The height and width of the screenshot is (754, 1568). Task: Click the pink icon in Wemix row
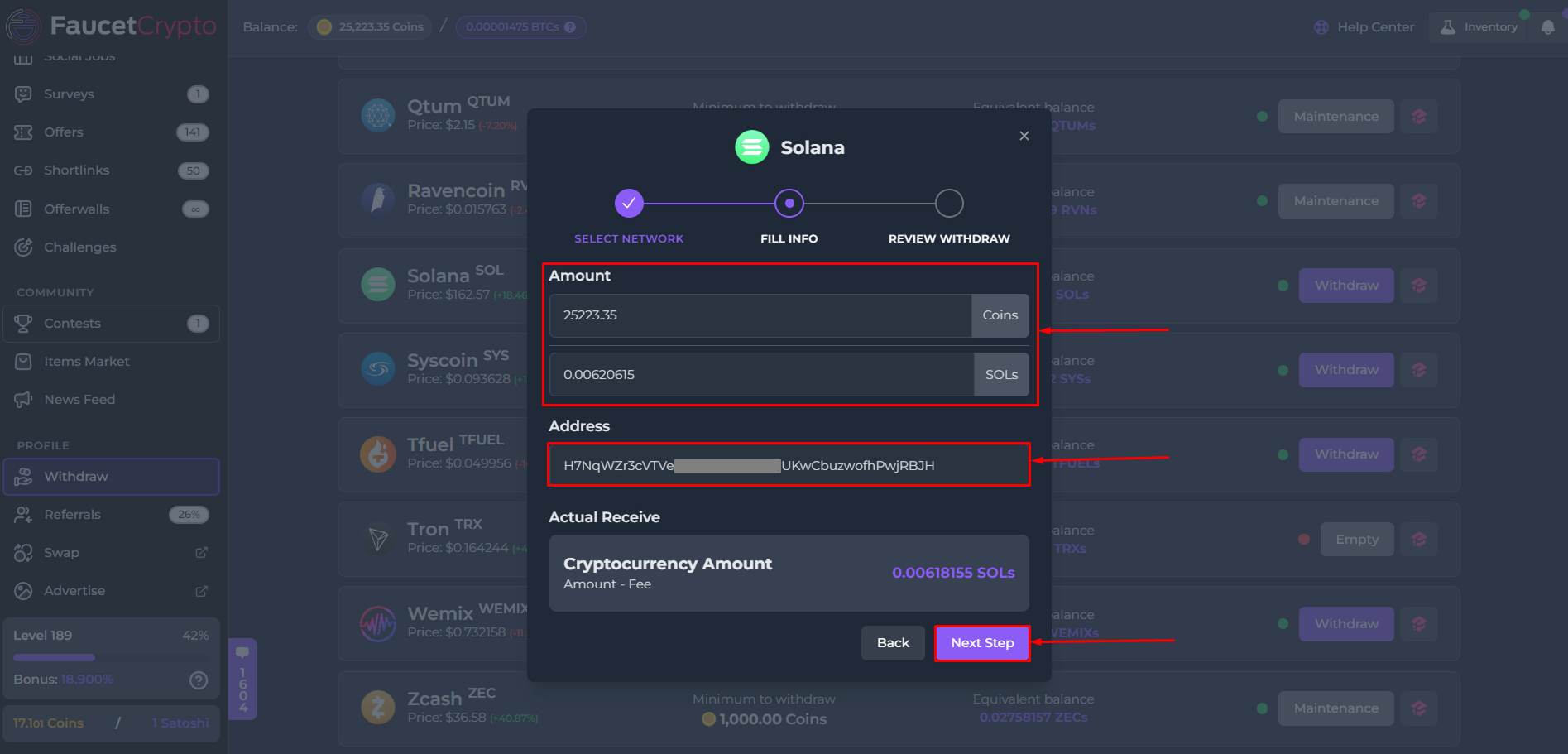[x=1419, y=624]
